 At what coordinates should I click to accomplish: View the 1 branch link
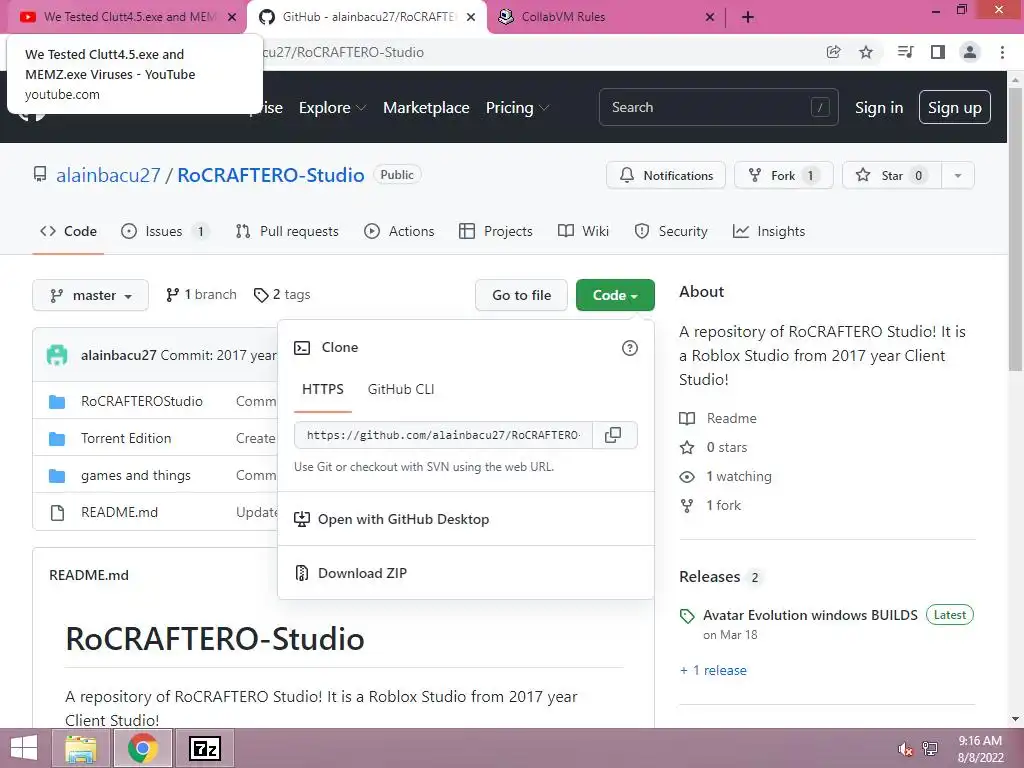click(201, 295)
